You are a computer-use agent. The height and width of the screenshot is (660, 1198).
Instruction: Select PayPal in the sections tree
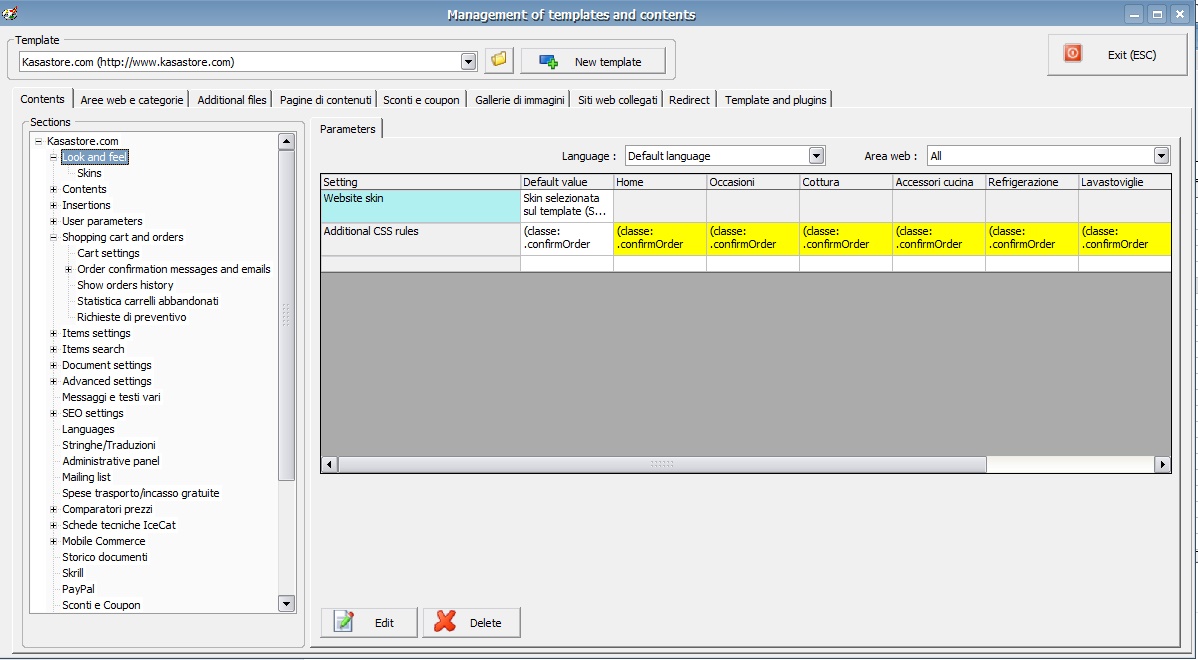78,589
